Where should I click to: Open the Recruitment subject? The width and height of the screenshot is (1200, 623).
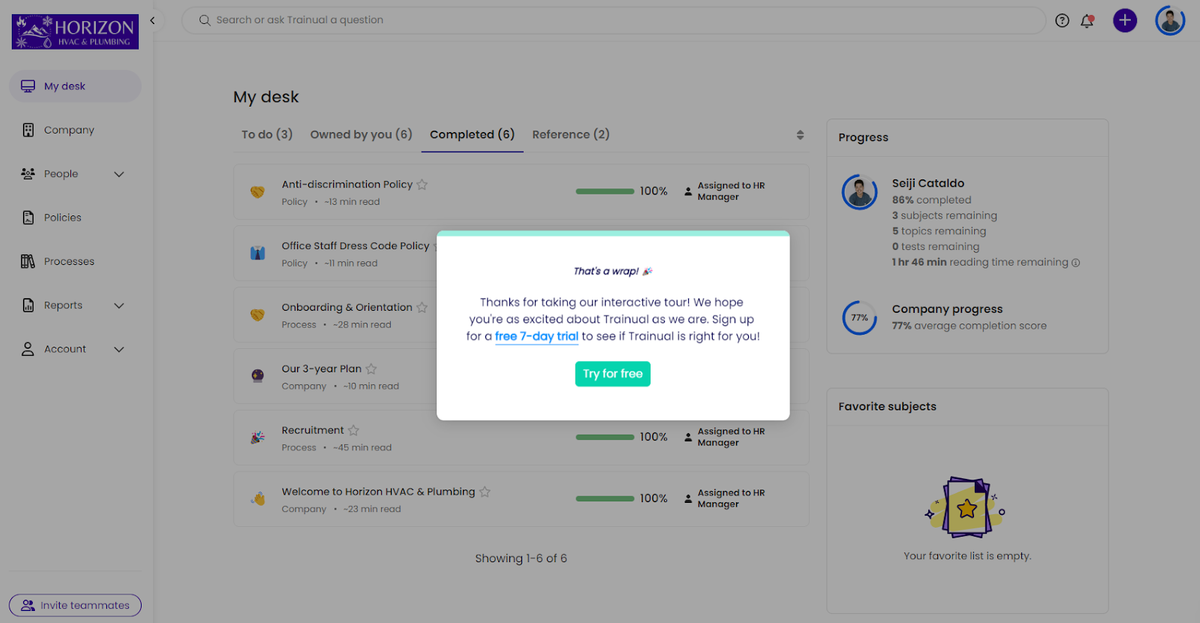click(x=313, y=431)
